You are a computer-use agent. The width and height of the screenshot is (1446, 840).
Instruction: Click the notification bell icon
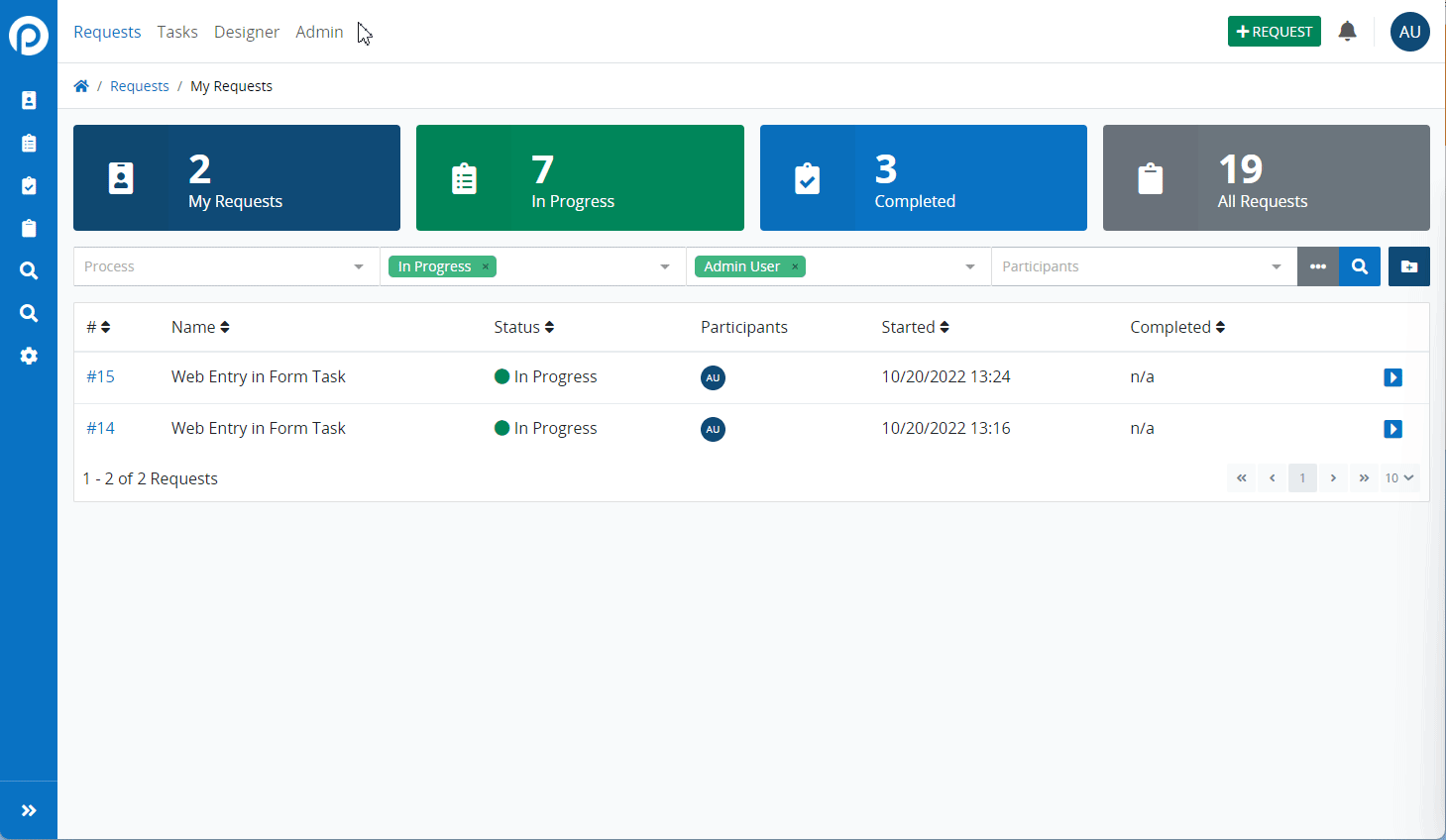[1347, 32]
